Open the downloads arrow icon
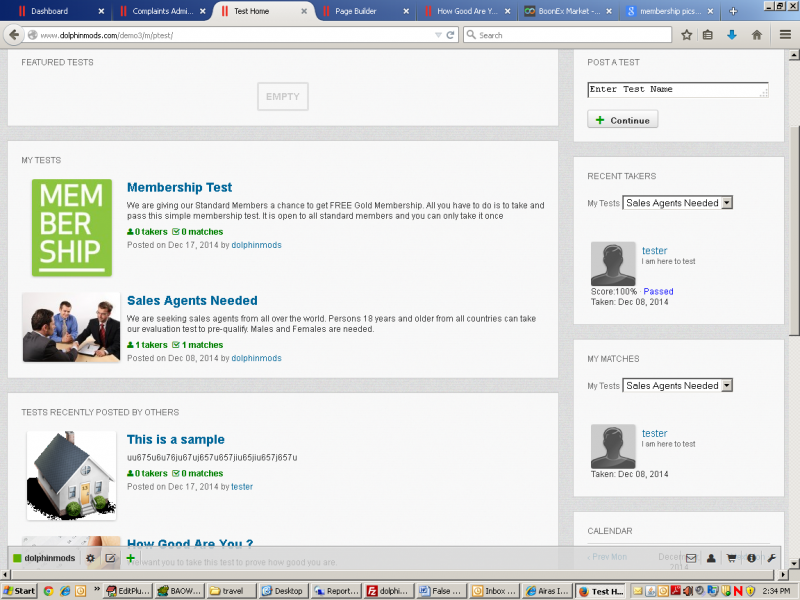 click(732, 35)
